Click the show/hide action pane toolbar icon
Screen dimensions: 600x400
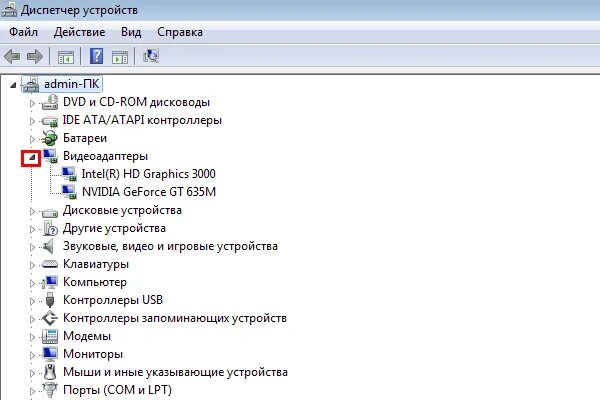pos(120,57)
